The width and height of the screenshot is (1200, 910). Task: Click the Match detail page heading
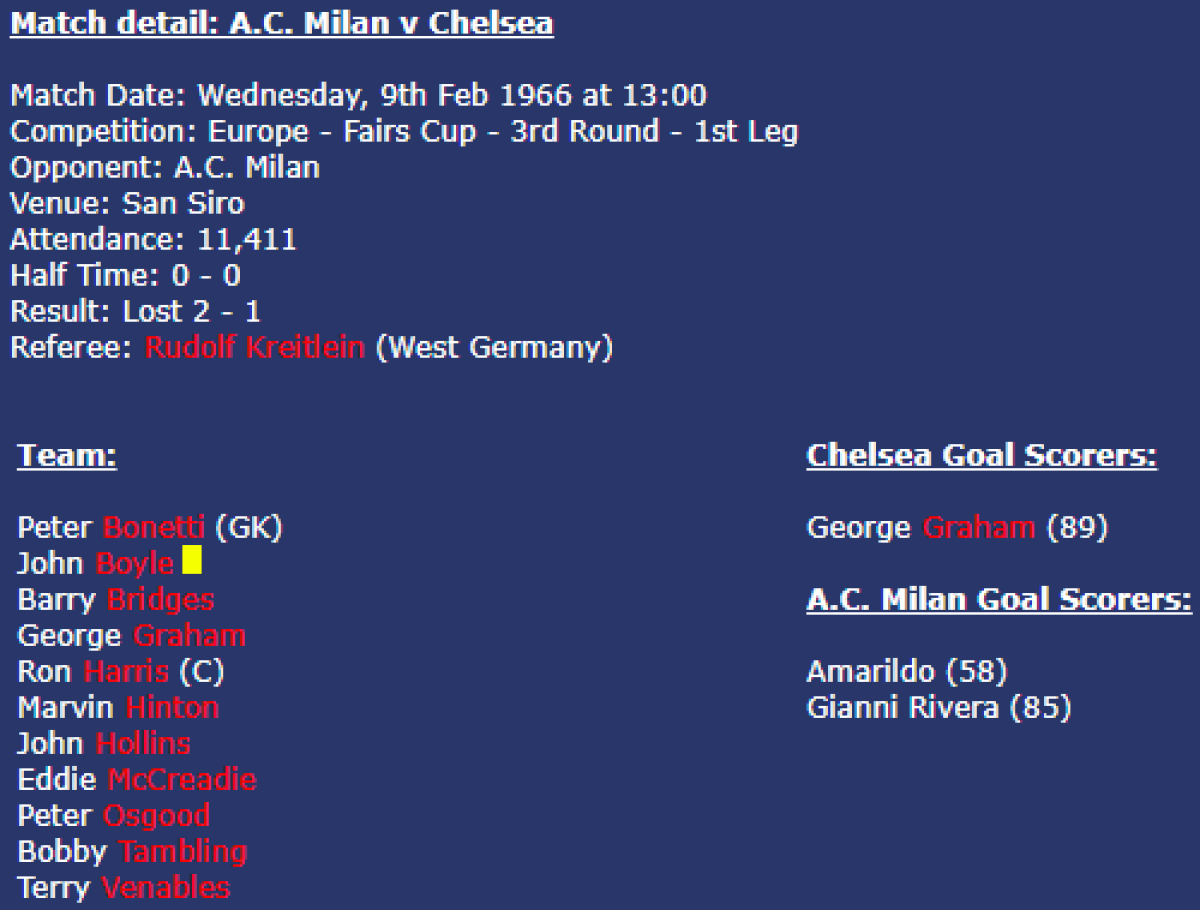coord(281,23)
